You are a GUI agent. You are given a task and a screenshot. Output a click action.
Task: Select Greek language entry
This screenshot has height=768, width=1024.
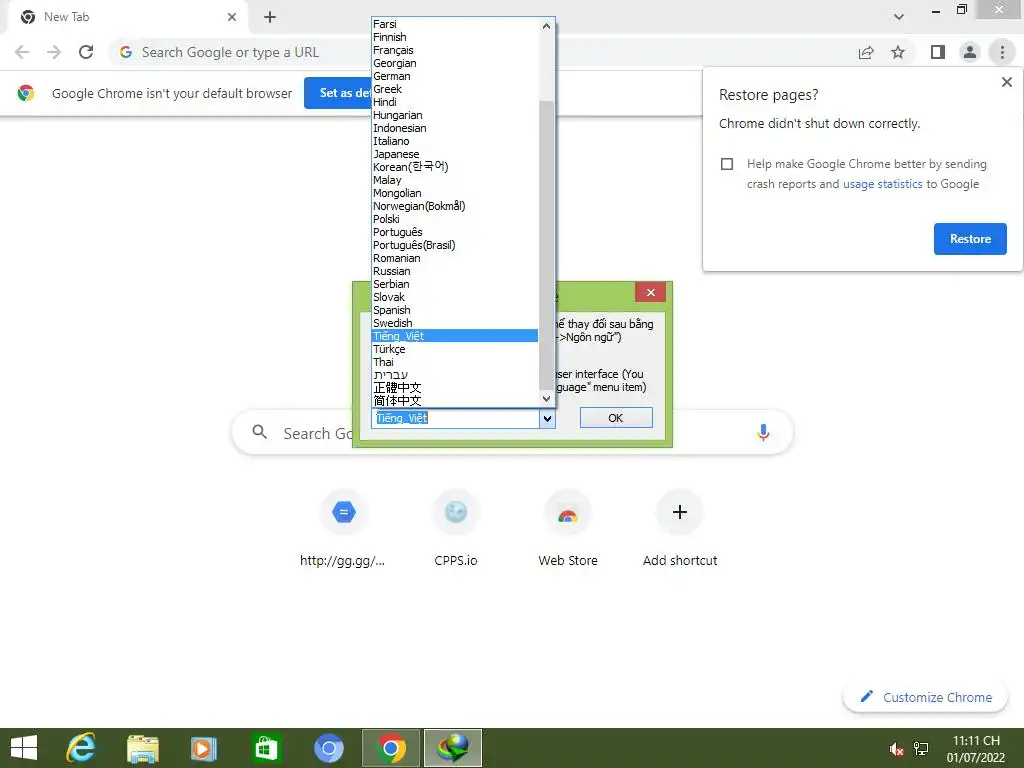tap(455, 89)
